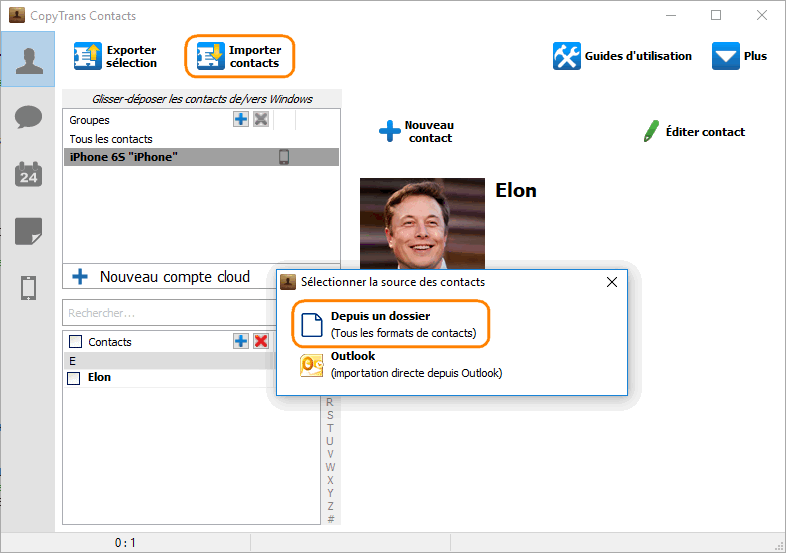Image resolution: width=786 pixels, height=553 pixels.
Task: Maximize the CopyTrans Contacts window
Action: point(716,15)
